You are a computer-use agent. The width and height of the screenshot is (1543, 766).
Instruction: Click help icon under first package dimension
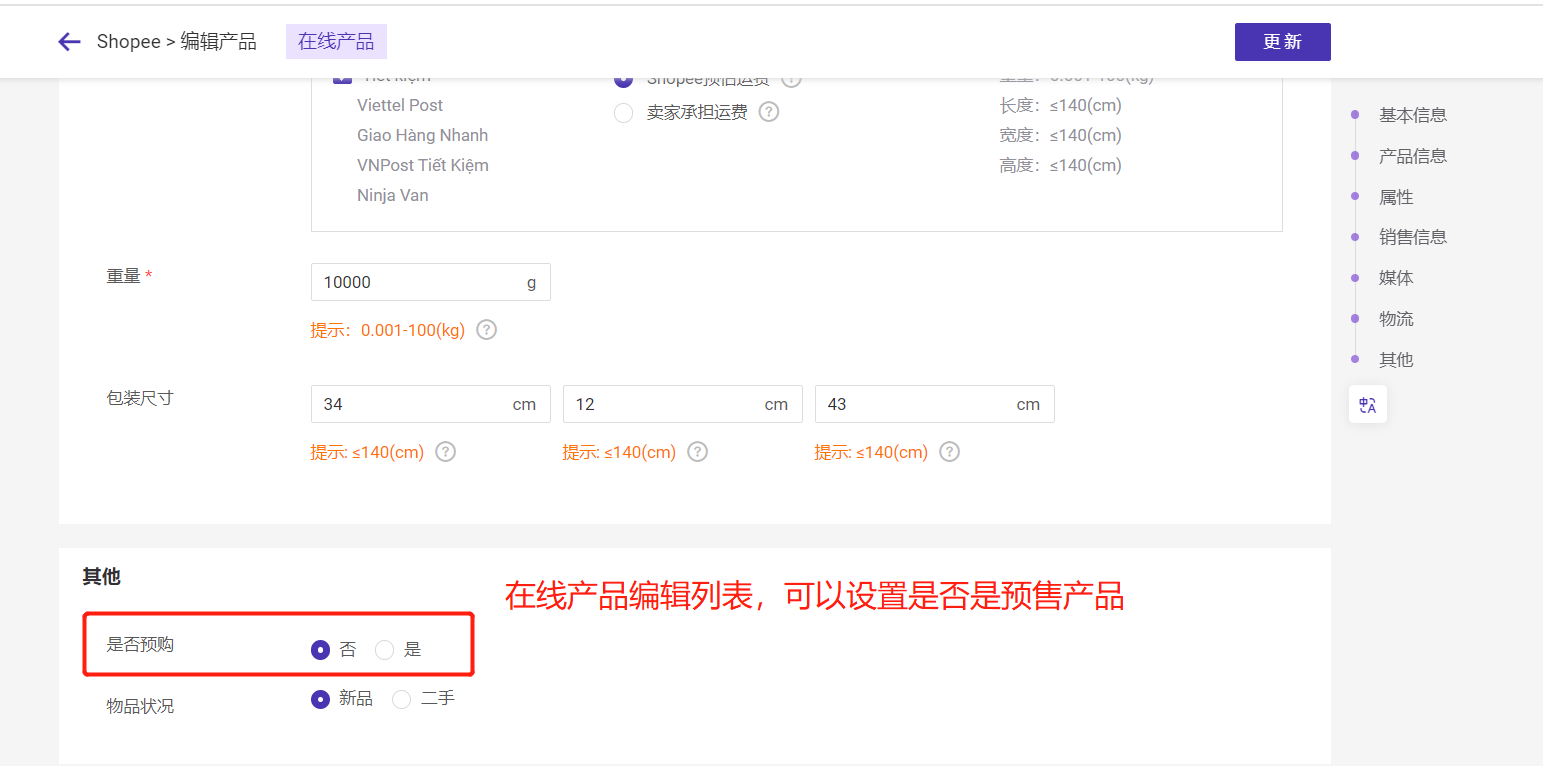(446, 452)
